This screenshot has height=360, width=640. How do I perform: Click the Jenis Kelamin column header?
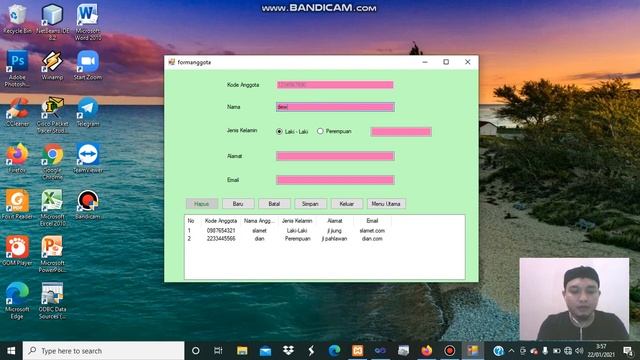point(297,221)
